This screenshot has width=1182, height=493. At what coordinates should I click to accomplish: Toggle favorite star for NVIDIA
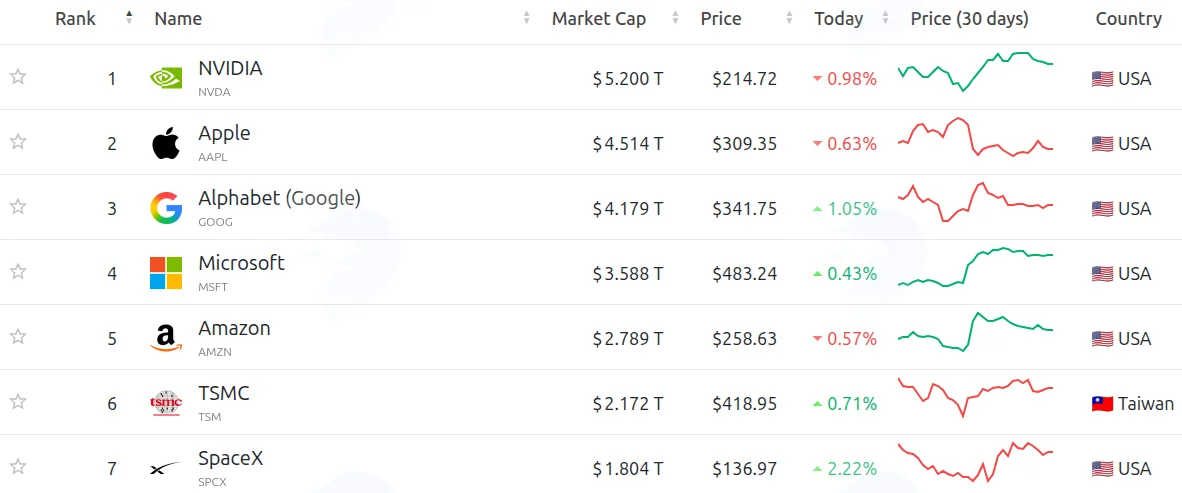click(18, 77)
